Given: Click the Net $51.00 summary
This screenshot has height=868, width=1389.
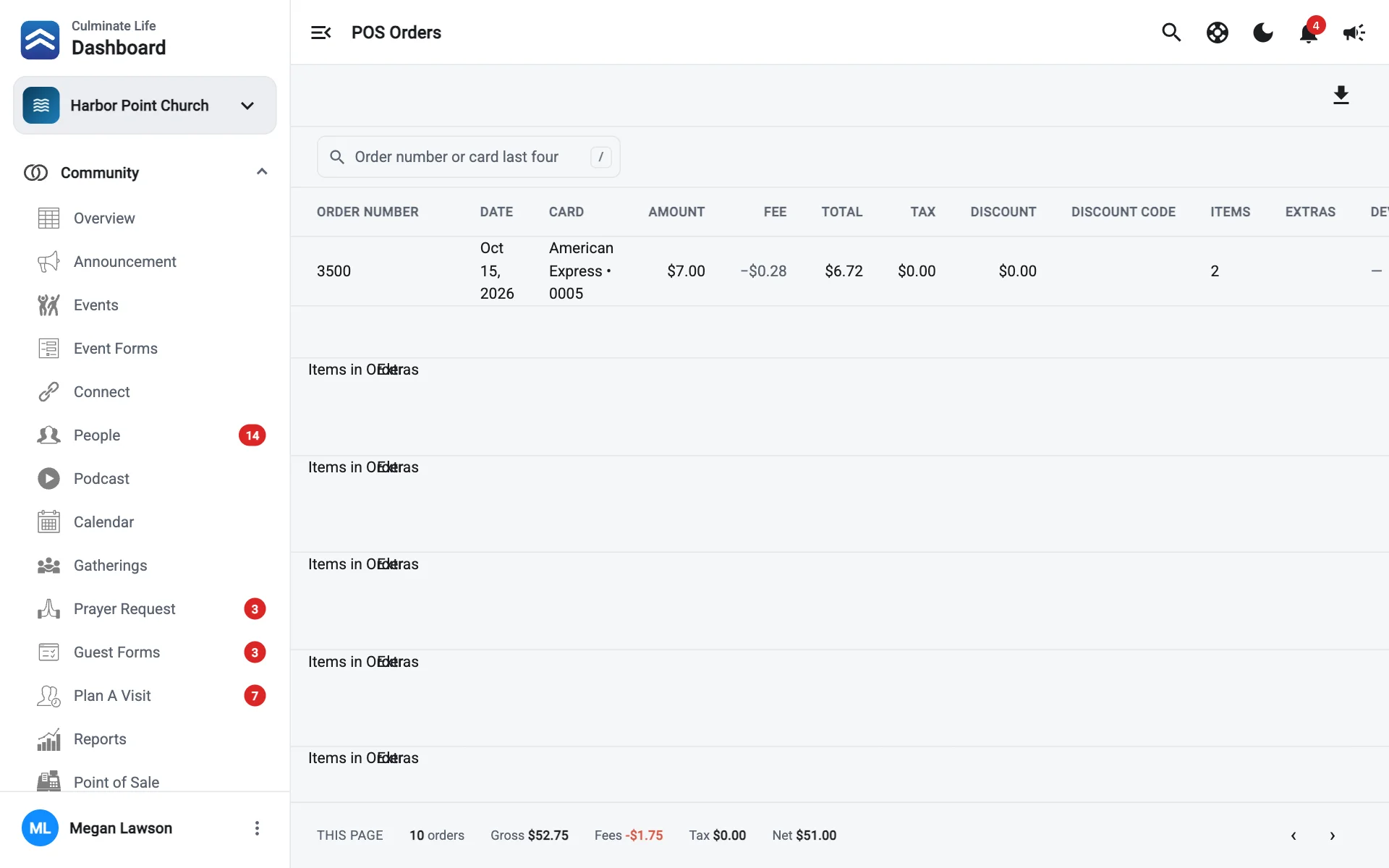Looking at the screenshot, I should click(804, 835).
